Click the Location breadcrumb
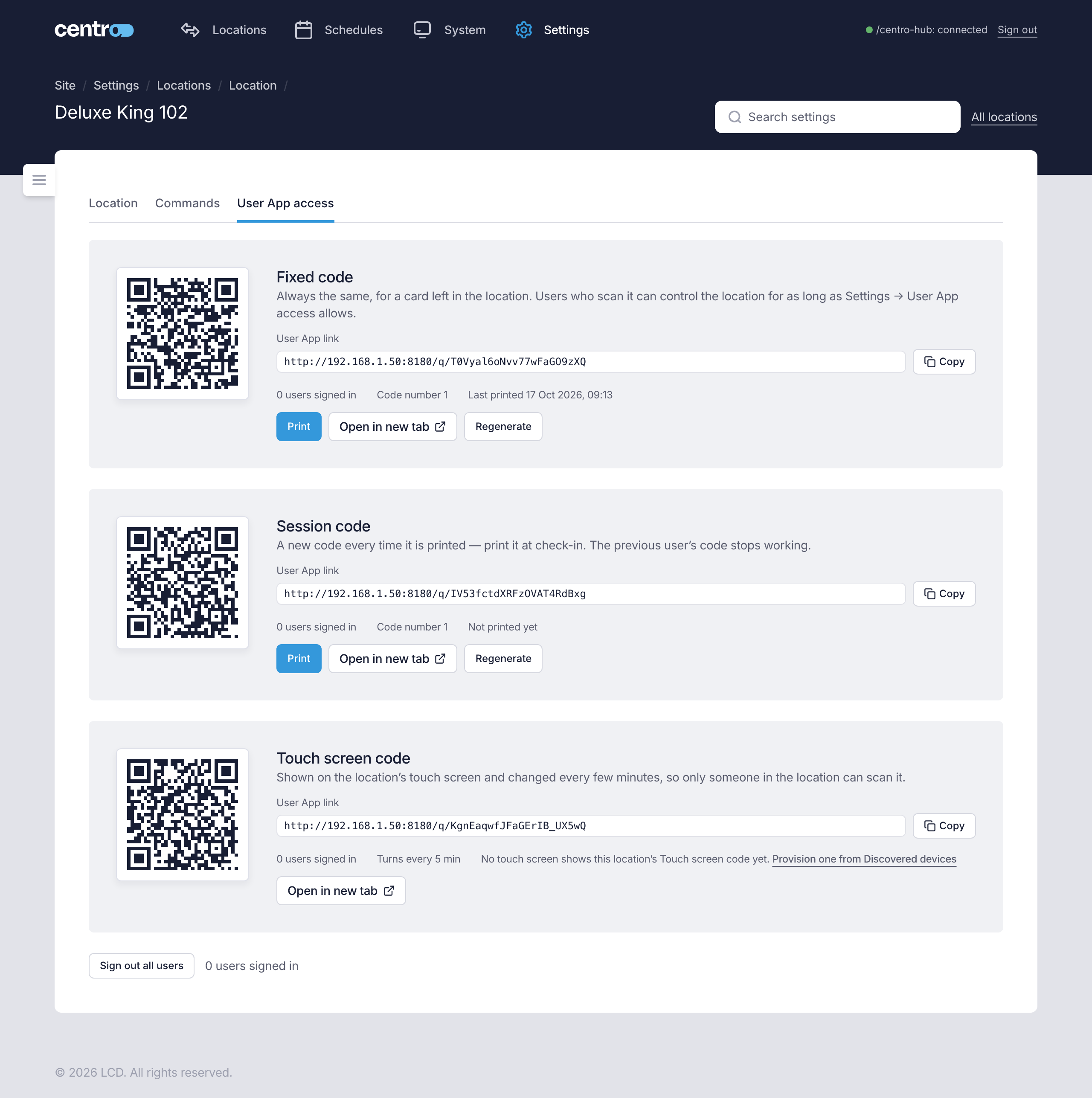The image size is (1092, 1098). click(x=253, y=85)
